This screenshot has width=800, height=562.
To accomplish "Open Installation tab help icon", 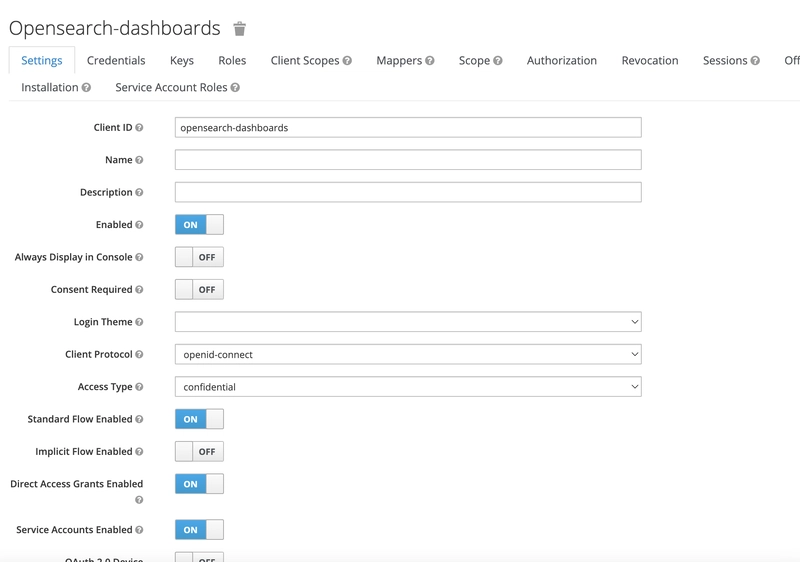I will [x=86, y=88].
